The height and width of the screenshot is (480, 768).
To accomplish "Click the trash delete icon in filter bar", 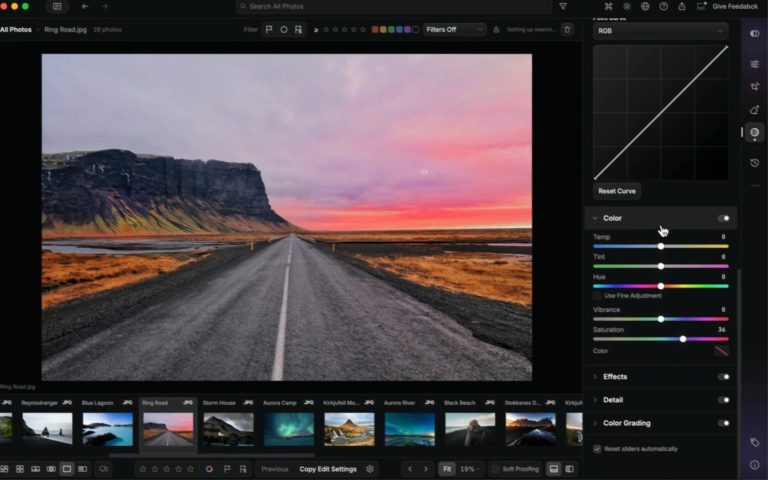I will [567, 29].
